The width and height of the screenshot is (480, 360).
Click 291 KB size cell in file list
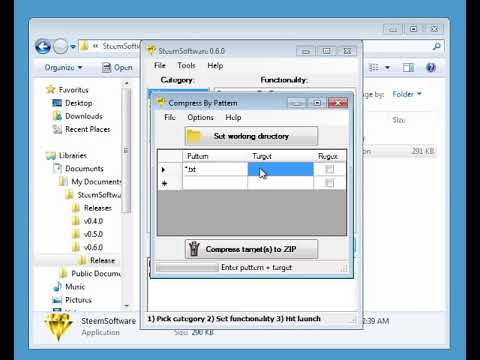click(x=422, y=151)
